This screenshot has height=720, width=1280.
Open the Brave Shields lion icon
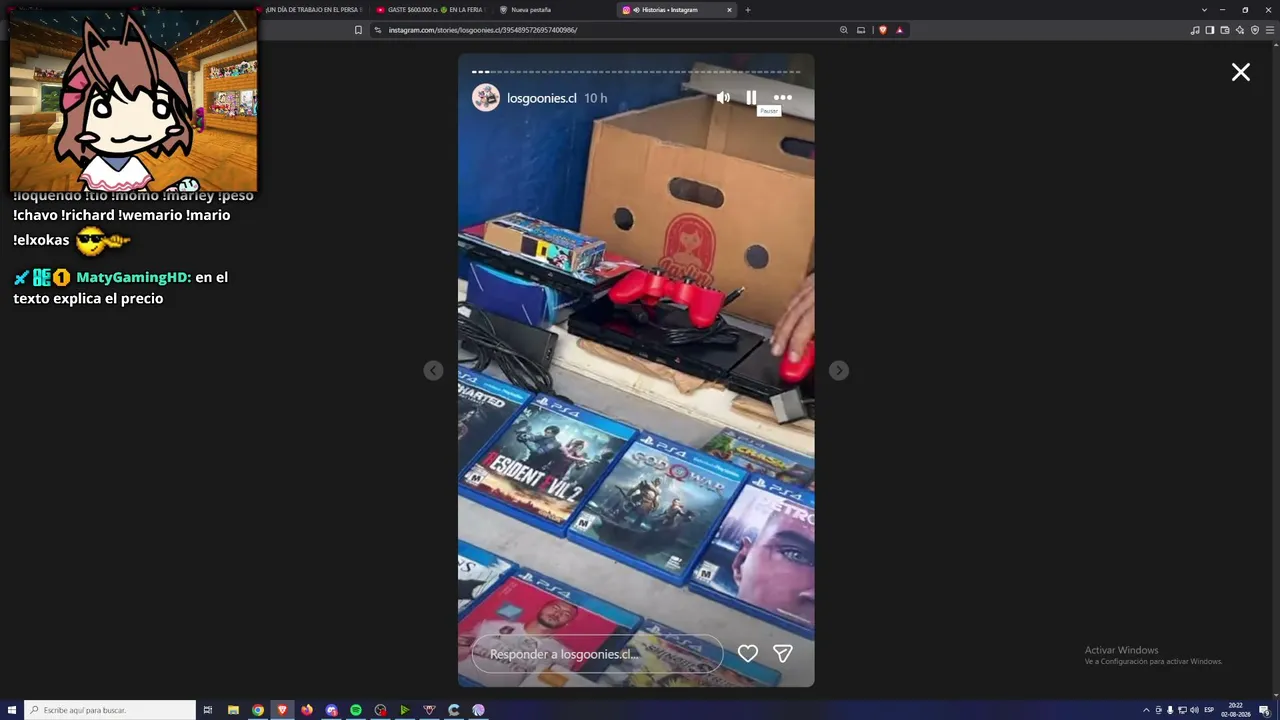point(883,30)
